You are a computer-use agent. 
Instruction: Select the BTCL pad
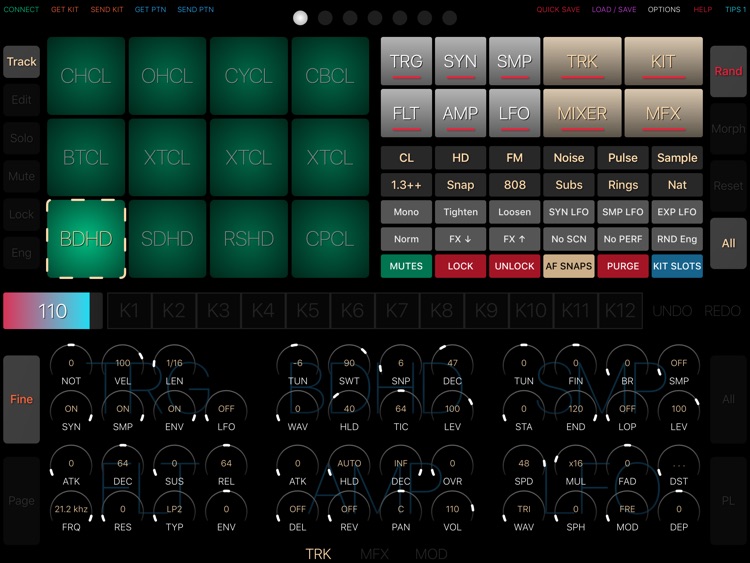point(86,157)
